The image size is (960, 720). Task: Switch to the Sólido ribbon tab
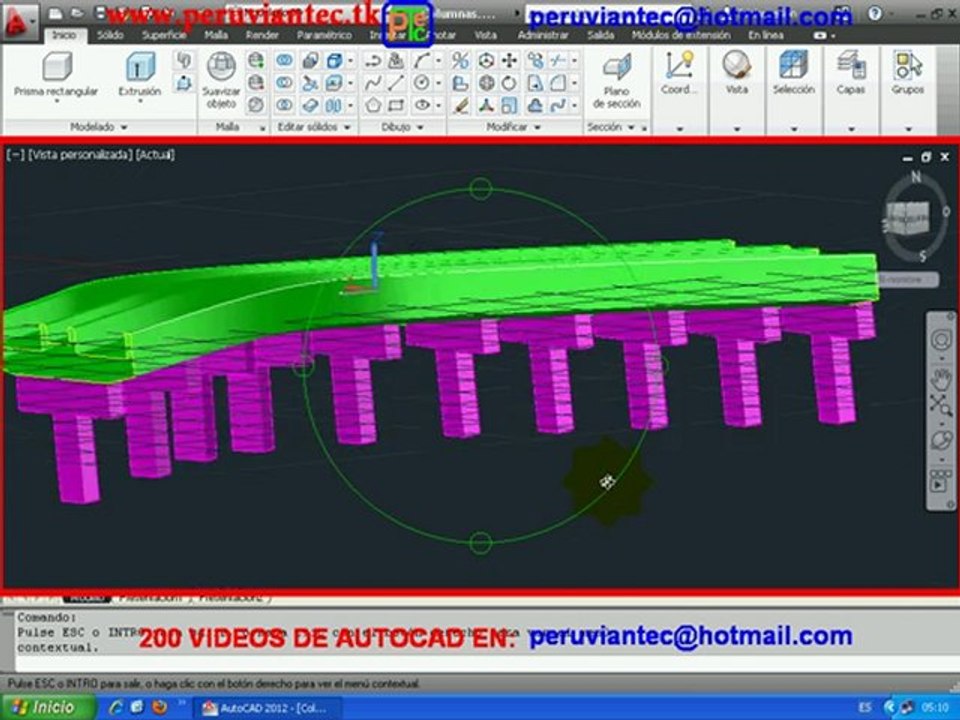[110, 36]
